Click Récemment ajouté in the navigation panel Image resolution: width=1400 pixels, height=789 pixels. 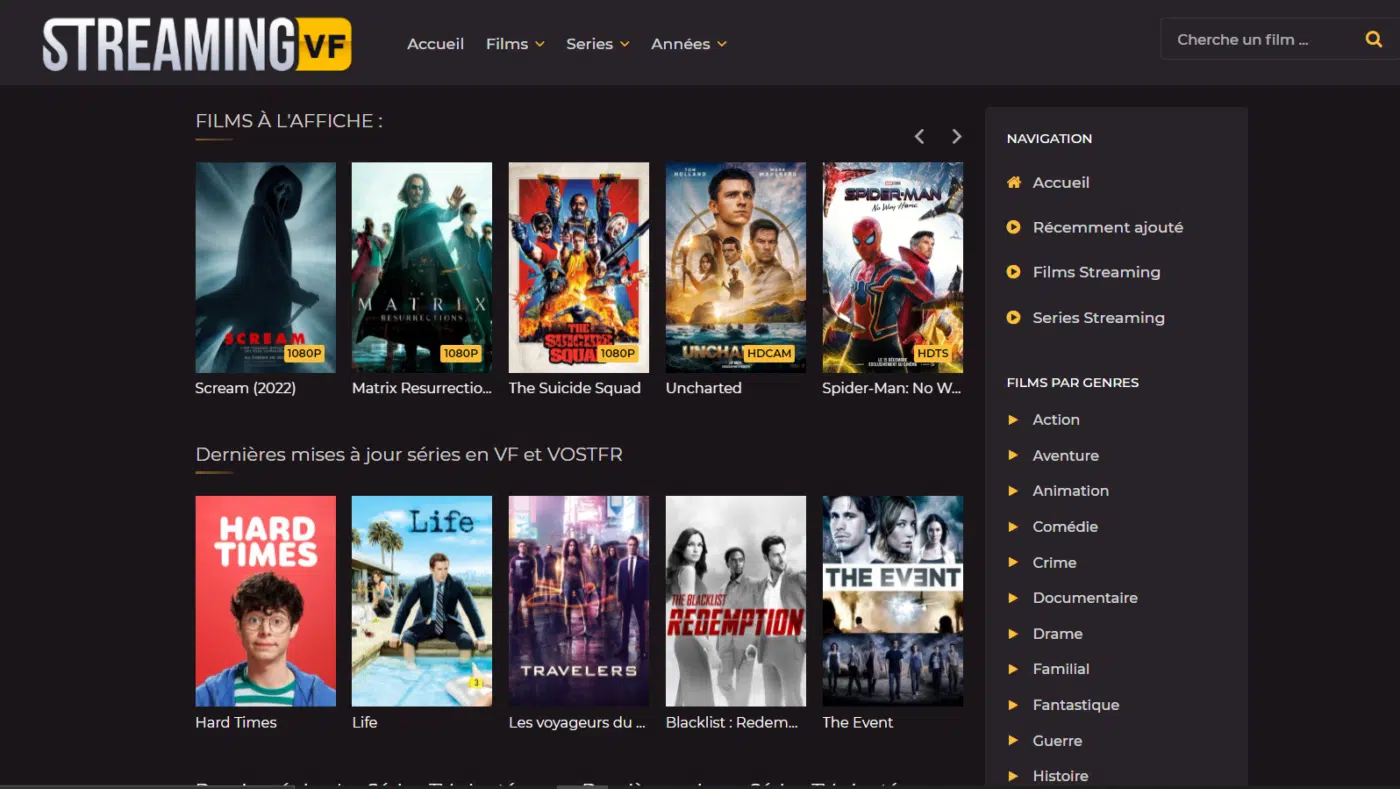[x=1107, y=227]
